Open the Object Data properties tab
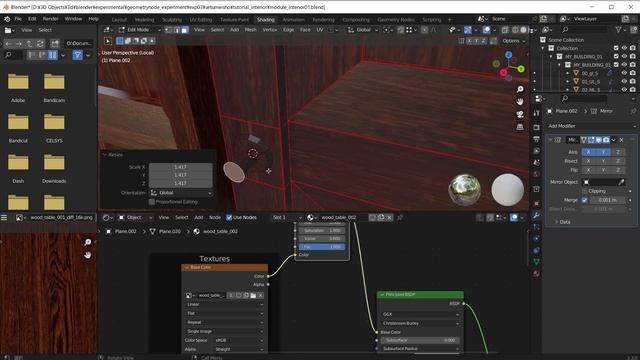Screen dimensions: 640x360 point(536,262)
